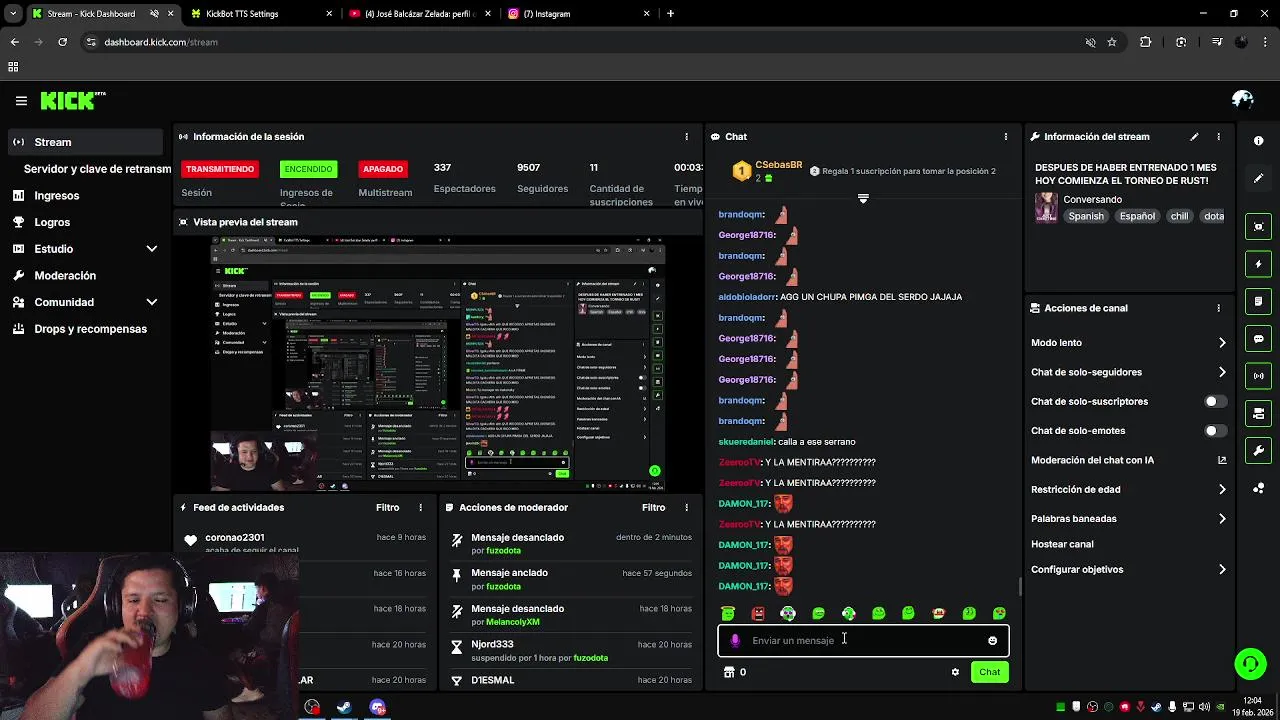Open Acciones de moderador three-dot menu

pyautogui.click(x=686, y=508)
